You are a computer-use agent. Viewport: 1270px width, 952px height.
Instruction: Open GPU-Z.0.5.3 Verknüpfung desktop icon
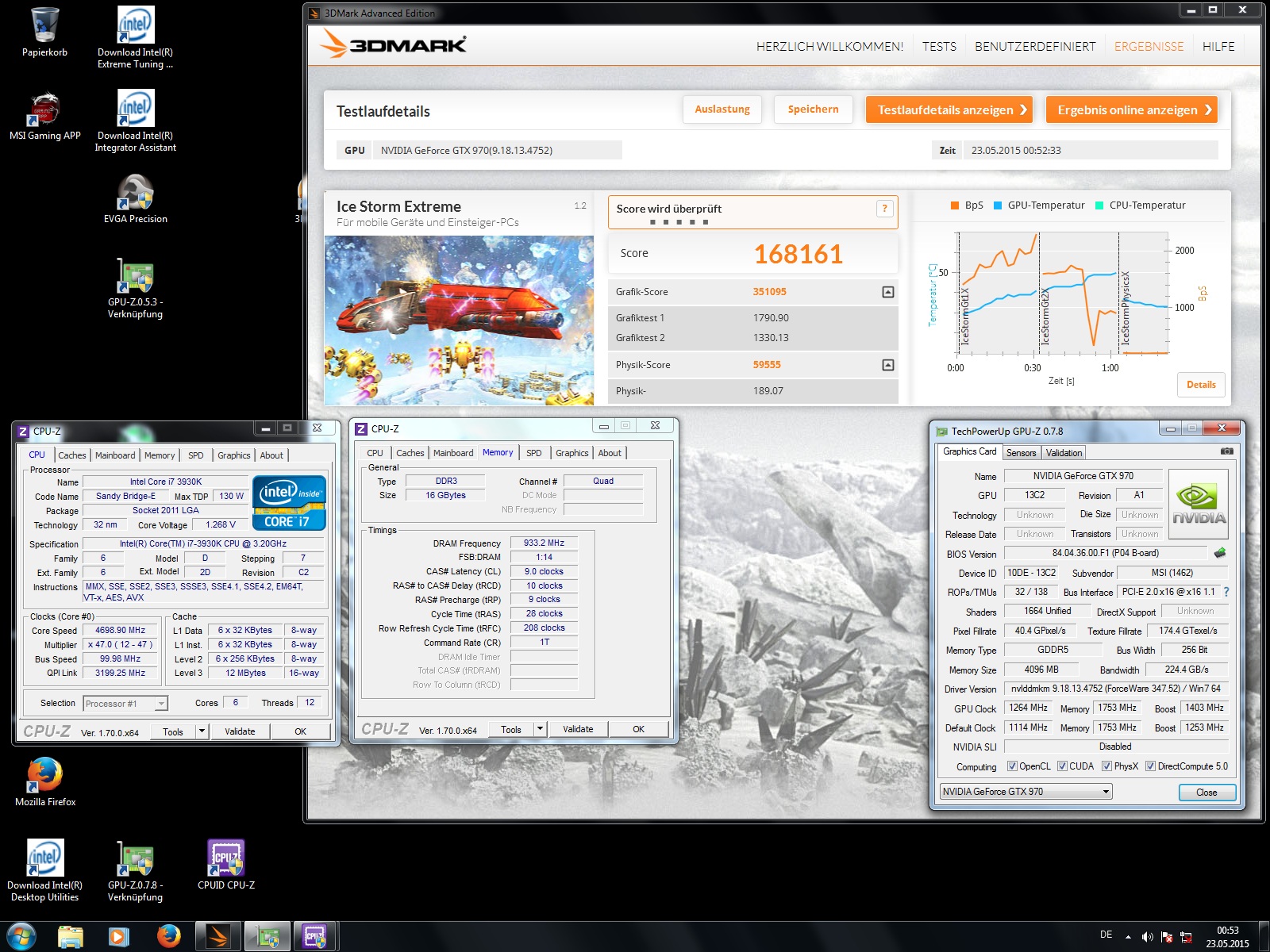click(135, 288)
